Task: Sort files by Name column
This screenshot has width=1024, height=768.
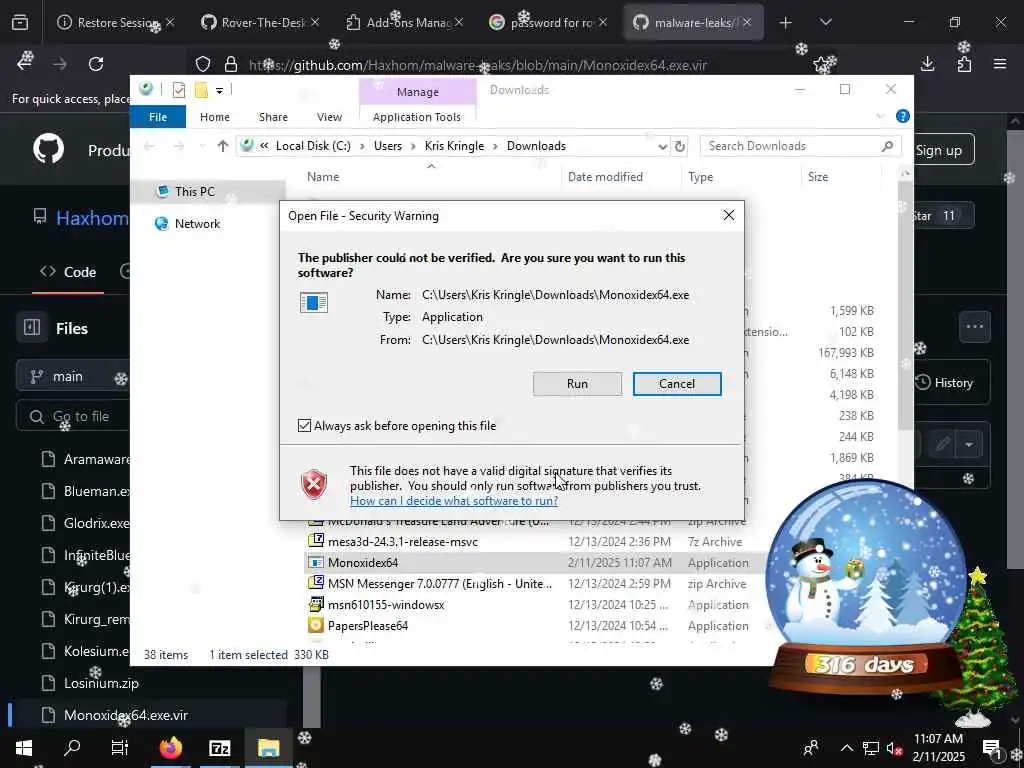Action: pos(323,177)
